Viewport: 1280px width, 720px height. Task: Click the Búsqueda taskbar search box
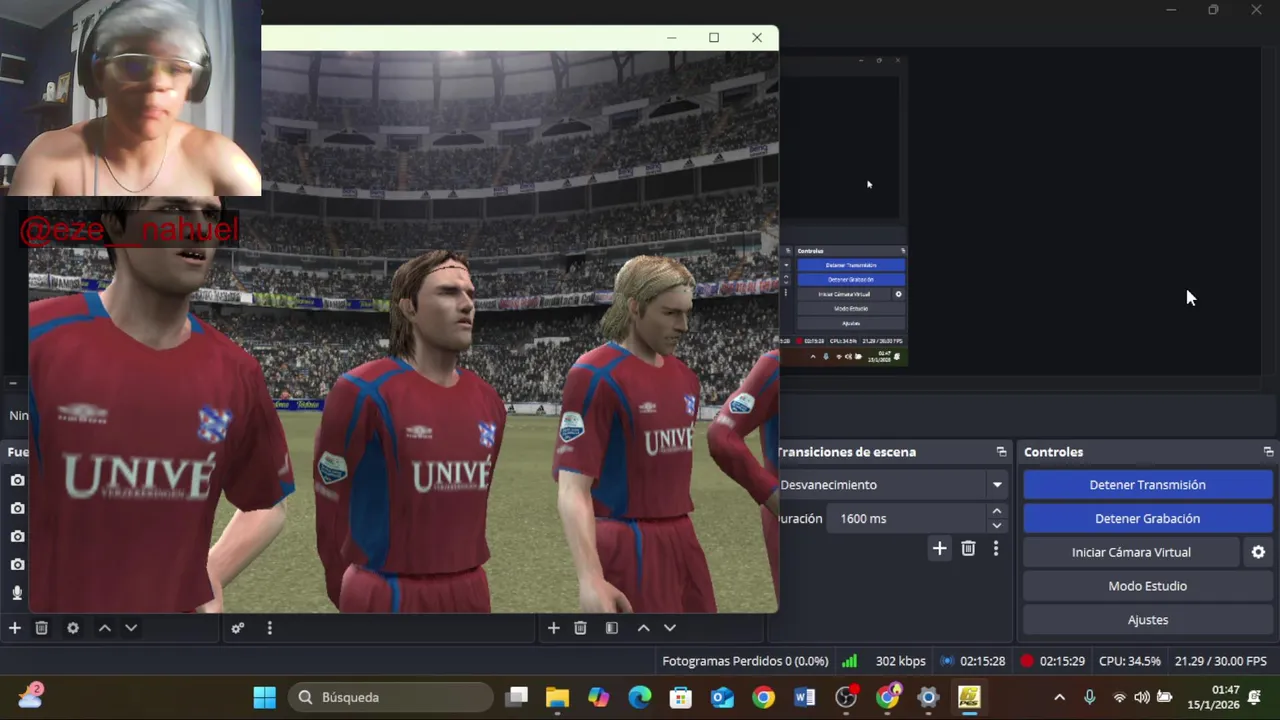coord(391,697)
